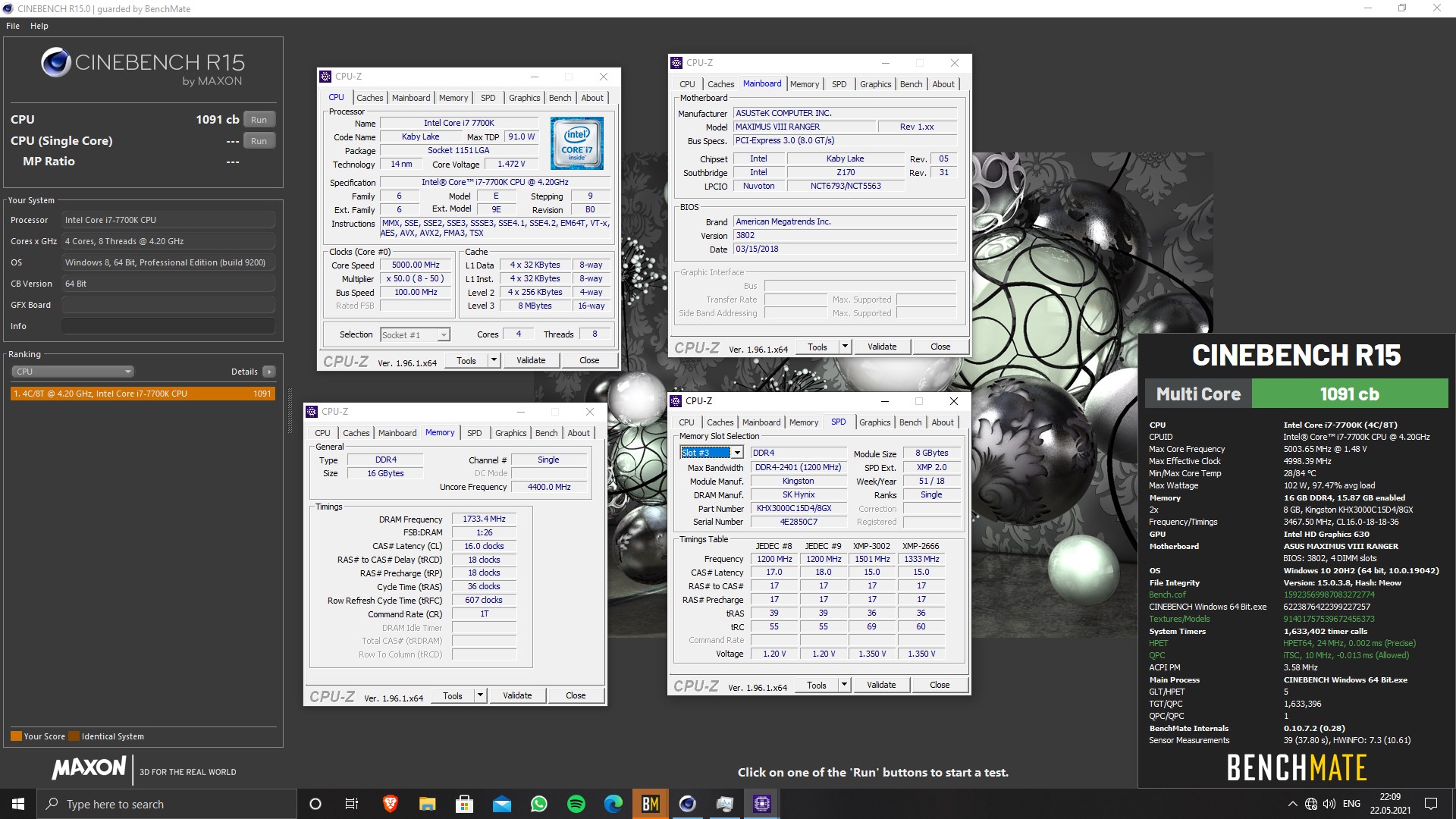Open File Explorer from the taskbar
The height and width of the screenshot is (819, 1456).
click(427, 804)
